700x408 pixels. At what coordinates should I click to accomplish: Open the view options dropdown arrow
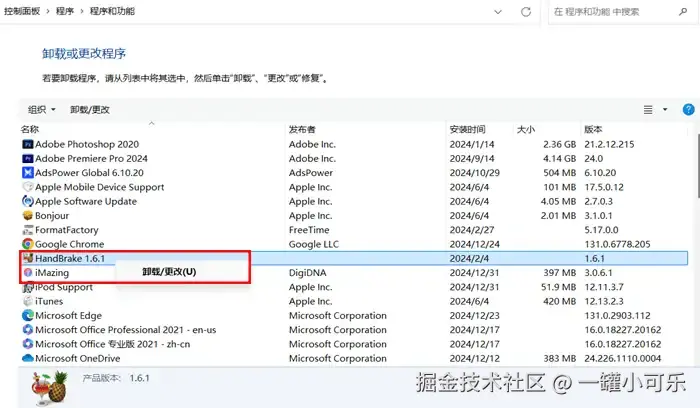point(665,109)
